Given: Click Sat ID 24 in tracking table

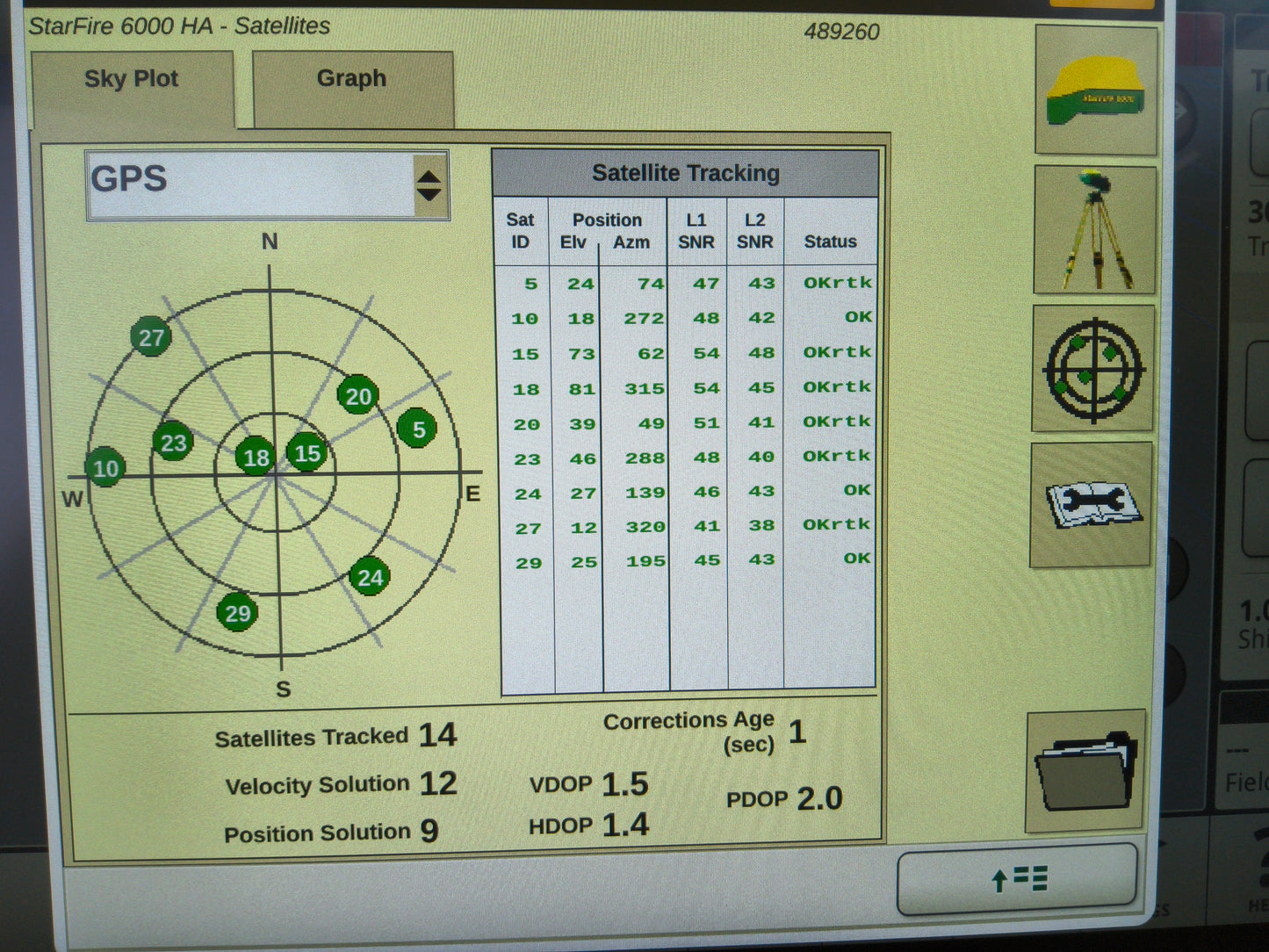Looking at the screenshot, I should coord(528,494).
